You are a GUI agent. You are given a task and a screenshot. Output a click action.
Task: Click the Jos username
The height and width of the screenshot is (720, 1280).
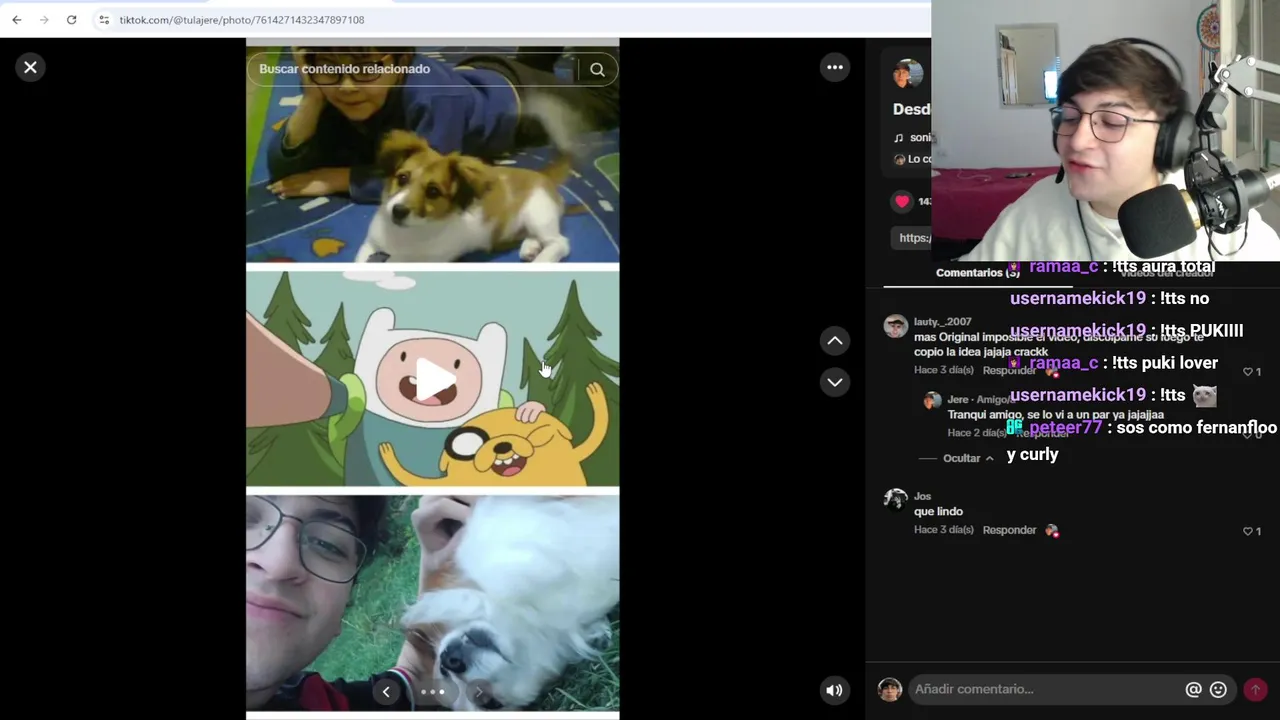[922, 496]
